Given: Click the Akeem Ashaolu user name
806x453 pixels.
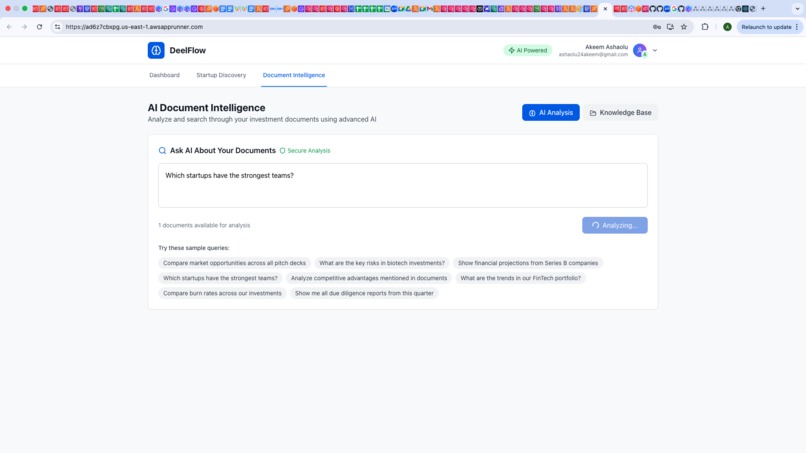Looking at the screenshot, I should coord(606,47).
